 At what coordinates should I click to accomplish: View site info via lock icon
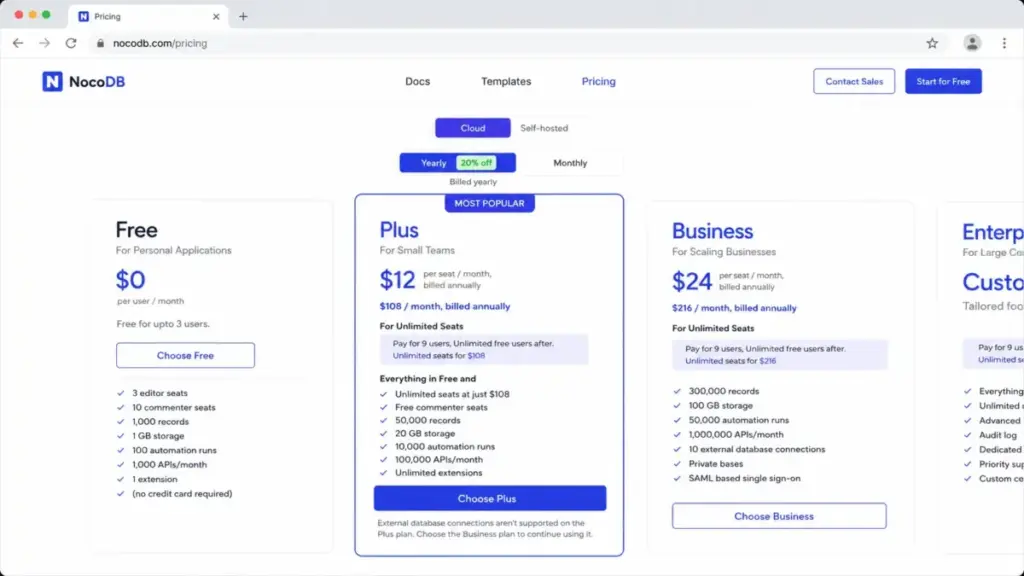click(100, 43)
